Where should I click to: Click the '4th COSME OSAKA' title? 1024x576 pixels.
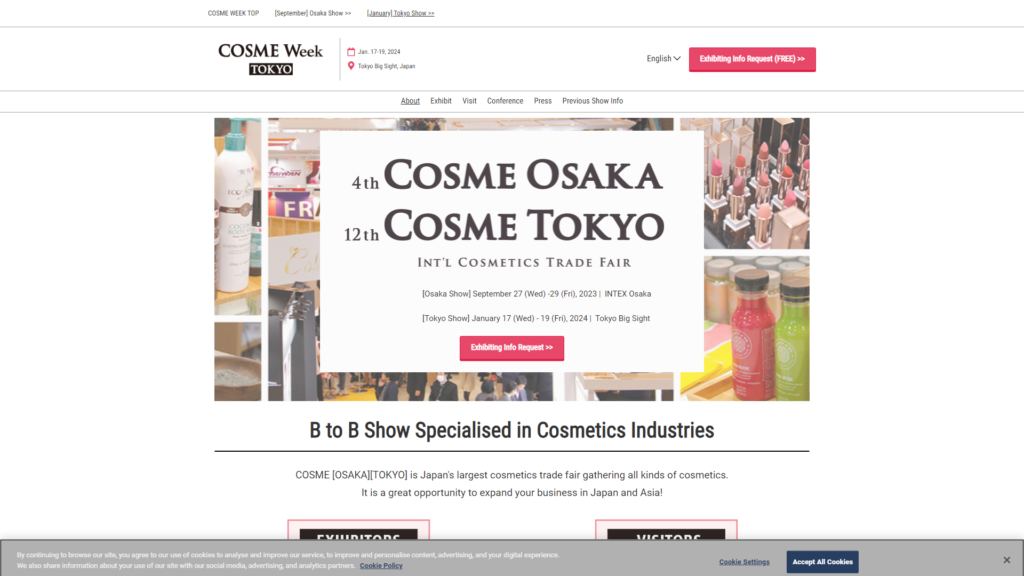coord(507,176)
